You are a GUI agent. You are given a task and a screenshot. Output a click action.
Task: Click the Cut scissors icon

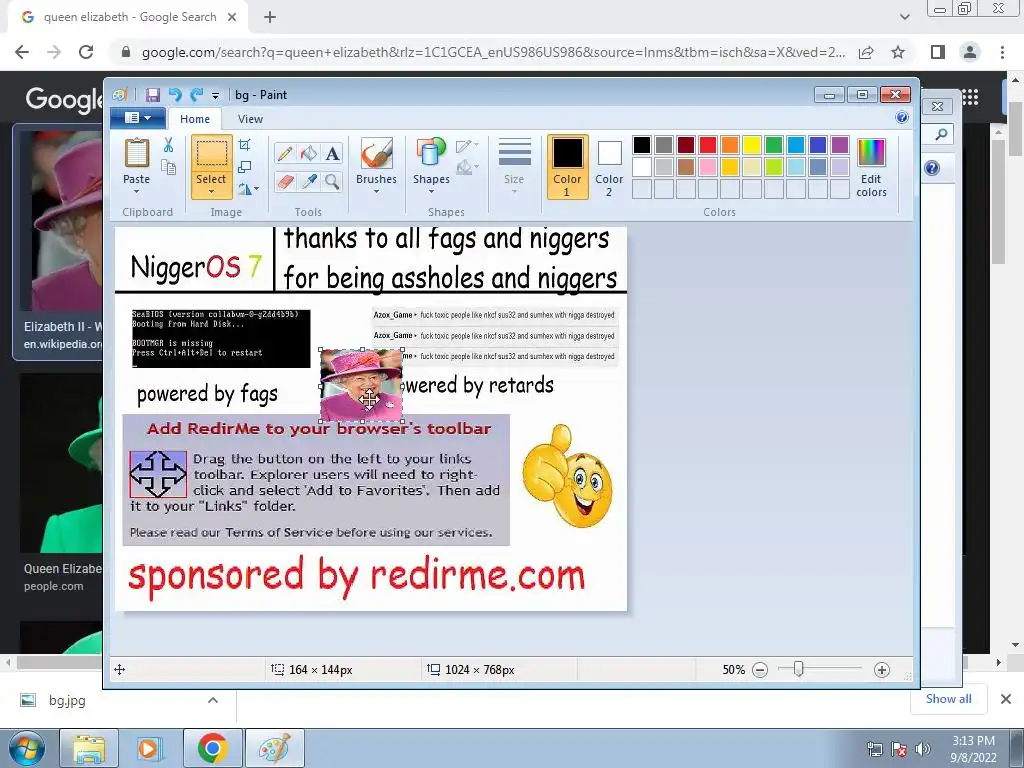click(x=168, y=145)
